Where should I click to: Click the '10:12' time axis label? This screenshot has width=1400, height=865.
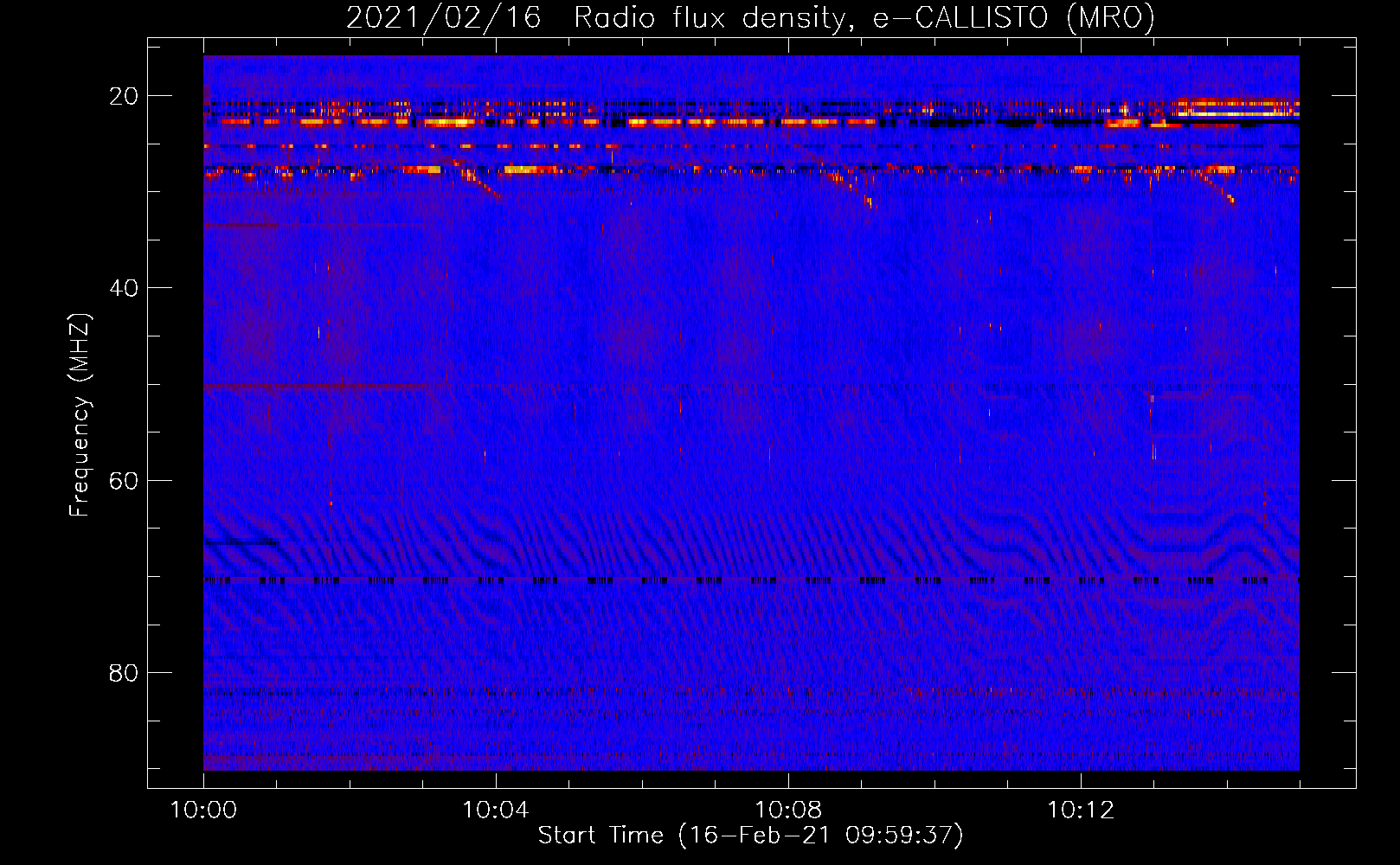(x=1080, y=811)
